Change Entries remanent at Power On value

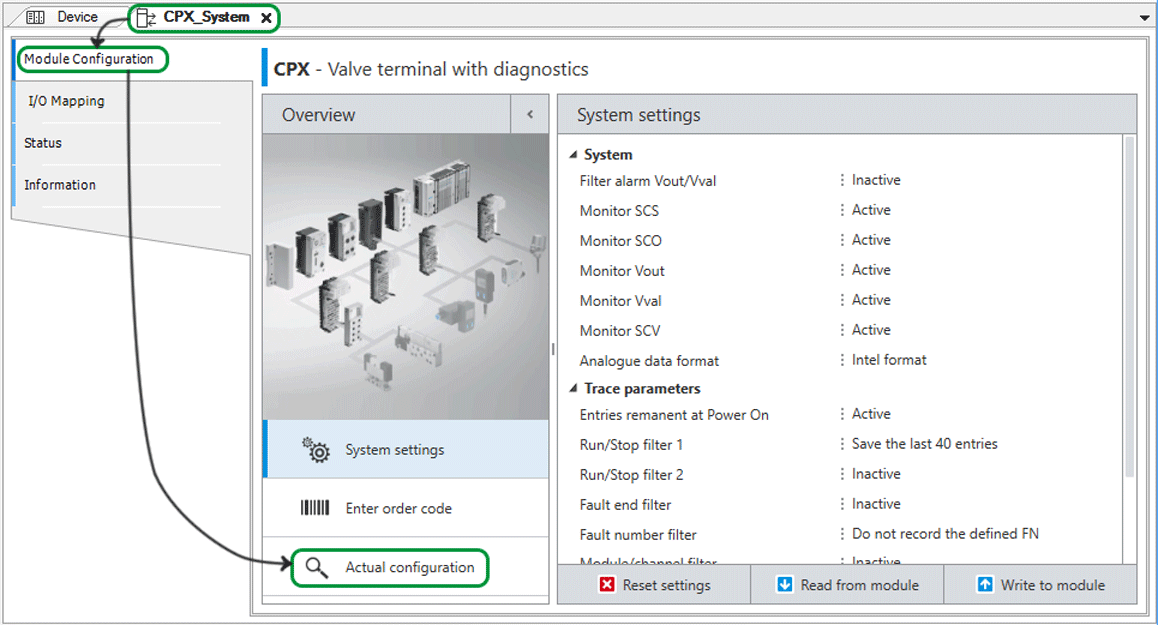click(871, 414)
